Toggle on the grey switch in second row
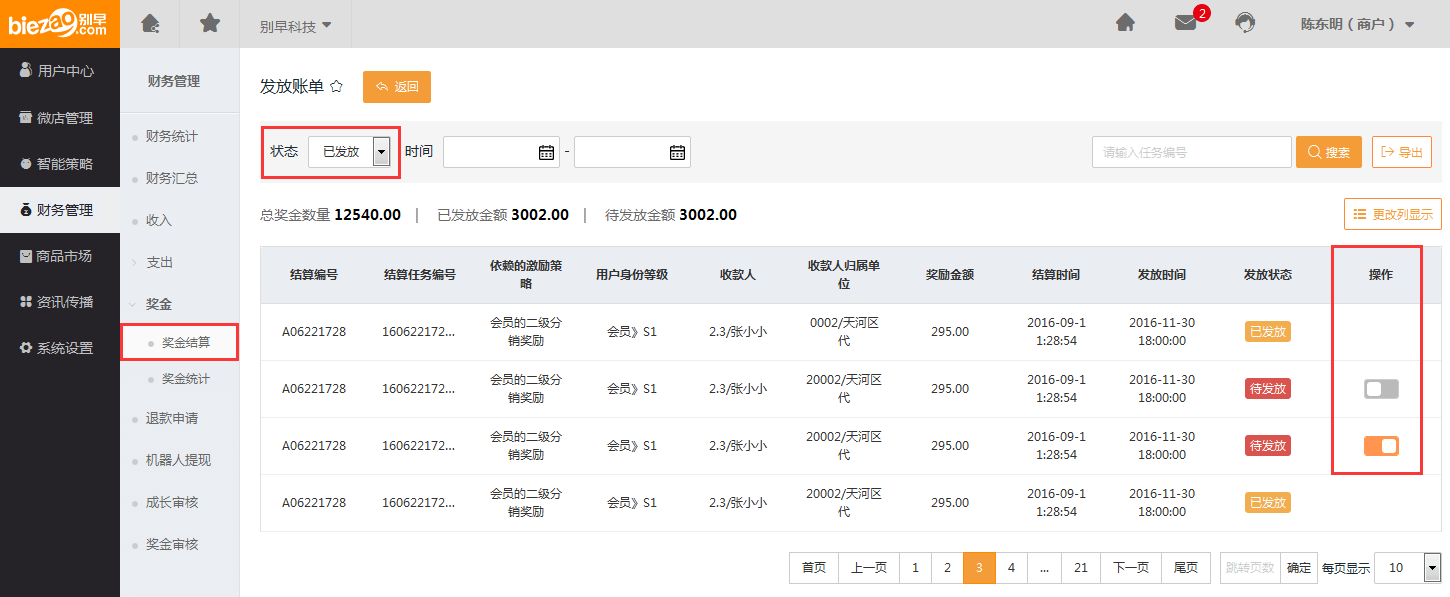Image resolution: width=1450 pixels, height=597 pixels. [x=1381, y=389]
